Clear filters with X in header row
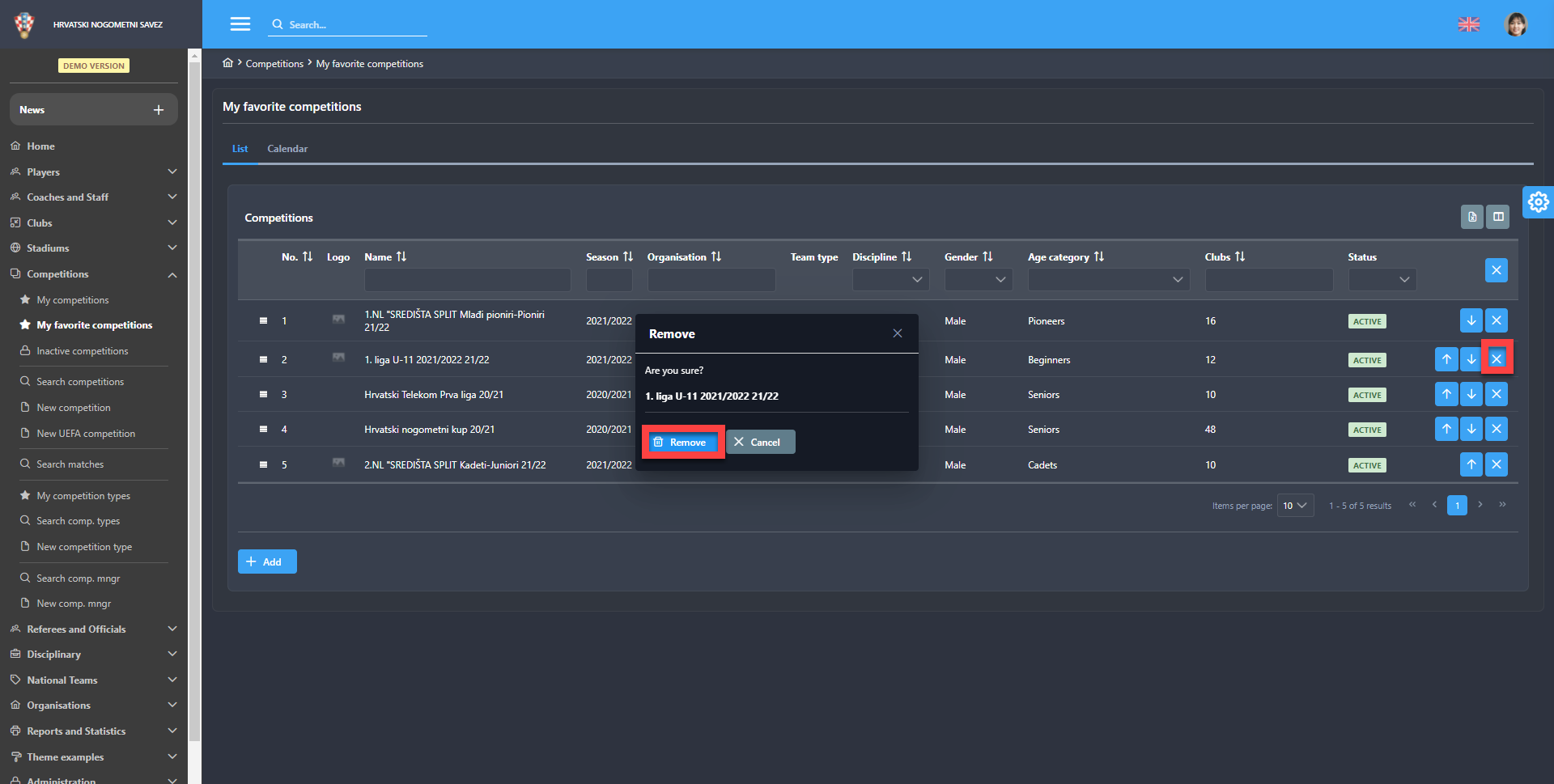 click(x=1496, y=270)
